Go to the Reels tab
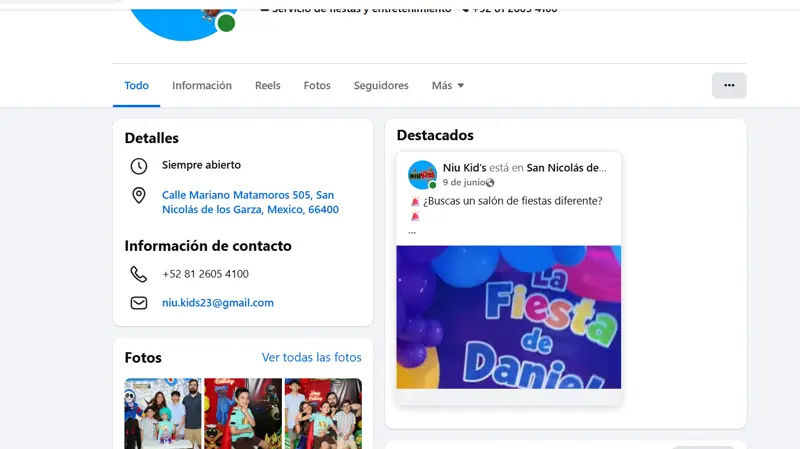 (x=267, y=85)
